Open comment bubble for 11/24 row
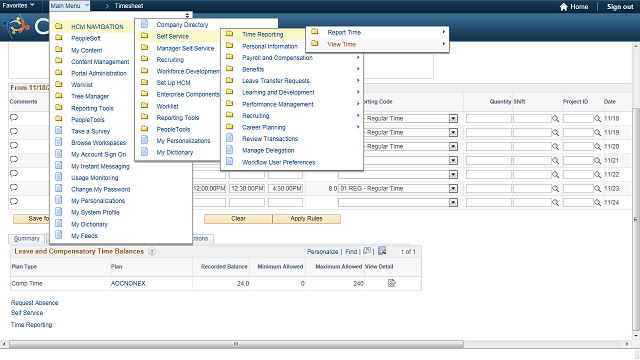This screenshot has height=360, width=640. 14,201
